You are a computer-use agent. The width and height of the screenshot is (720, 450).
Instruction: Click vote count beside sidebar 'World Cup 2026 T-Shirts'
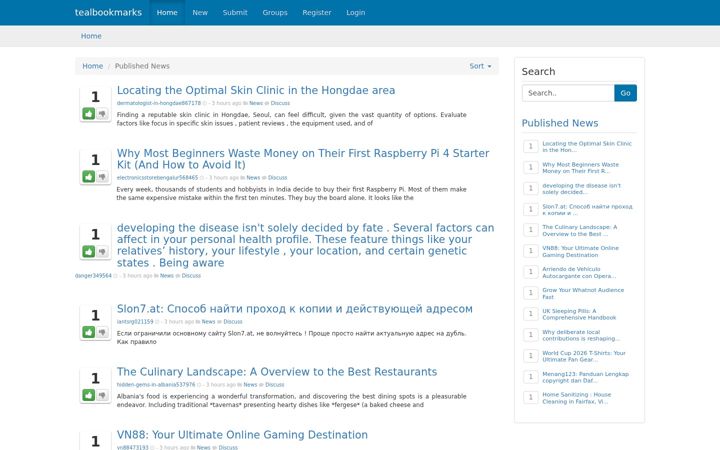tap(531, 356)
